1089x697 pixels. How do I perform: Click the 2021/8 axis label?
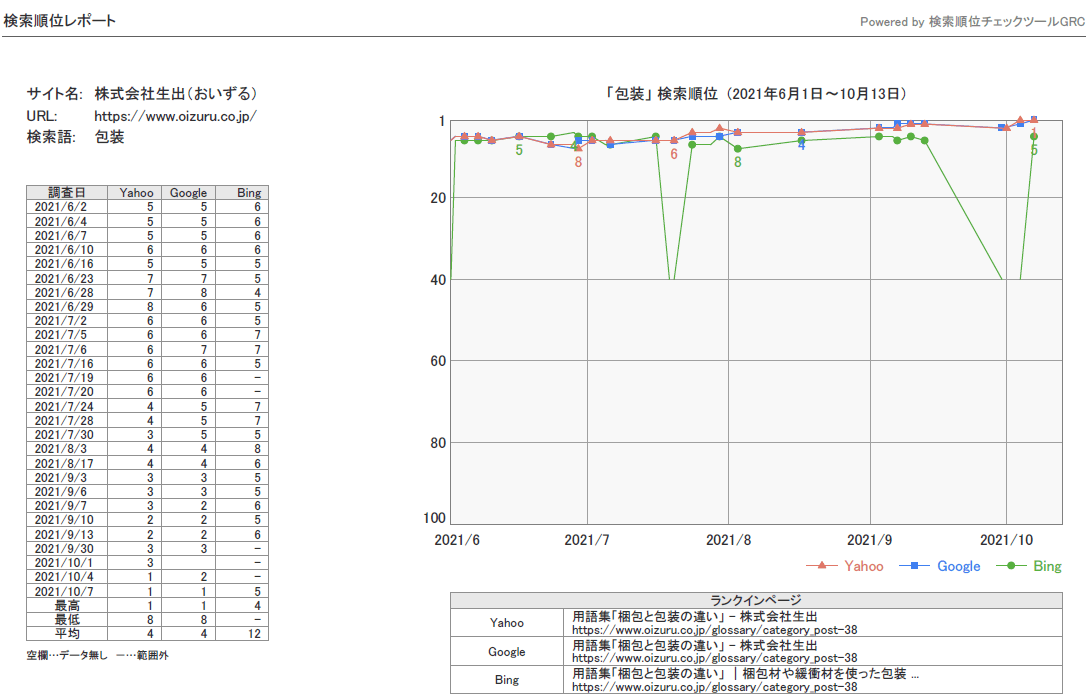tap(728, 539)
